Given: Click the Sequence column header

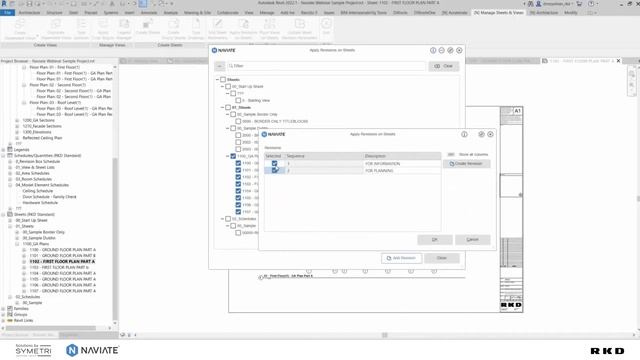Looking at the screenshot, I should pyautogui.click(x=324, y=156).
